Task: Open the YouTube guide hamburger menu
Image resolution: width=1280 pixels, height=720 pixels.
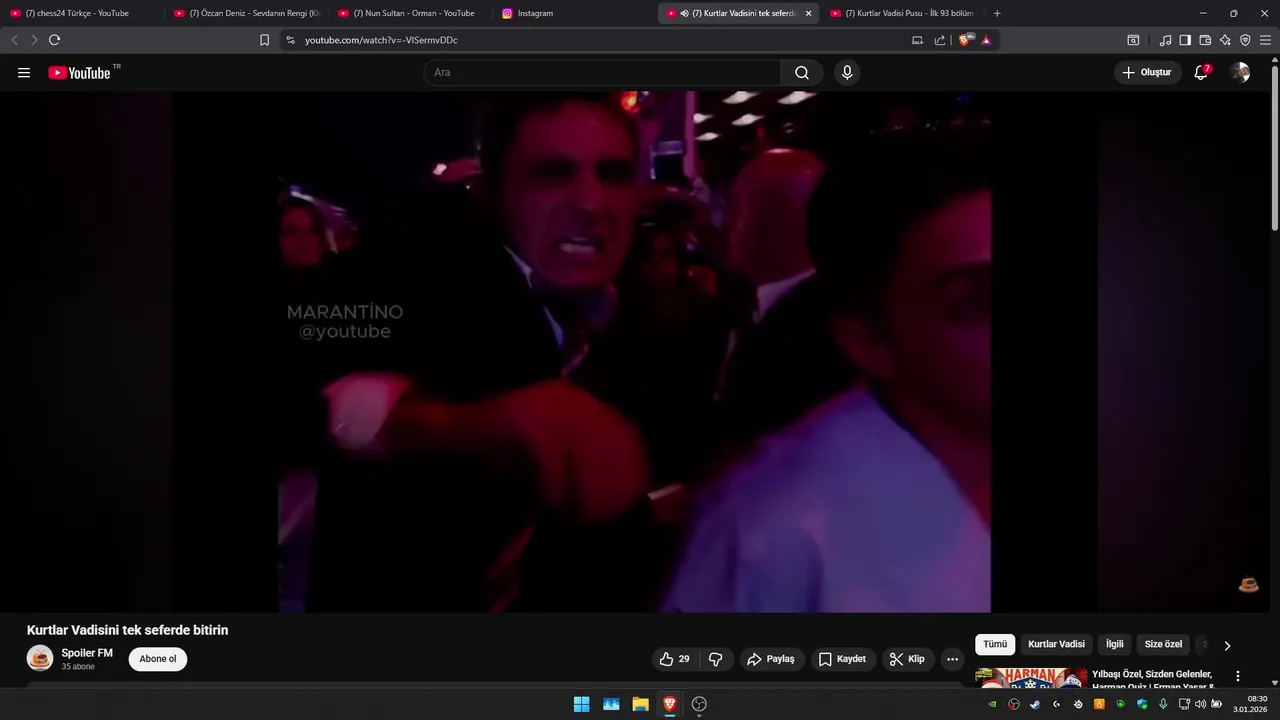Action: [x=24, y=73]
